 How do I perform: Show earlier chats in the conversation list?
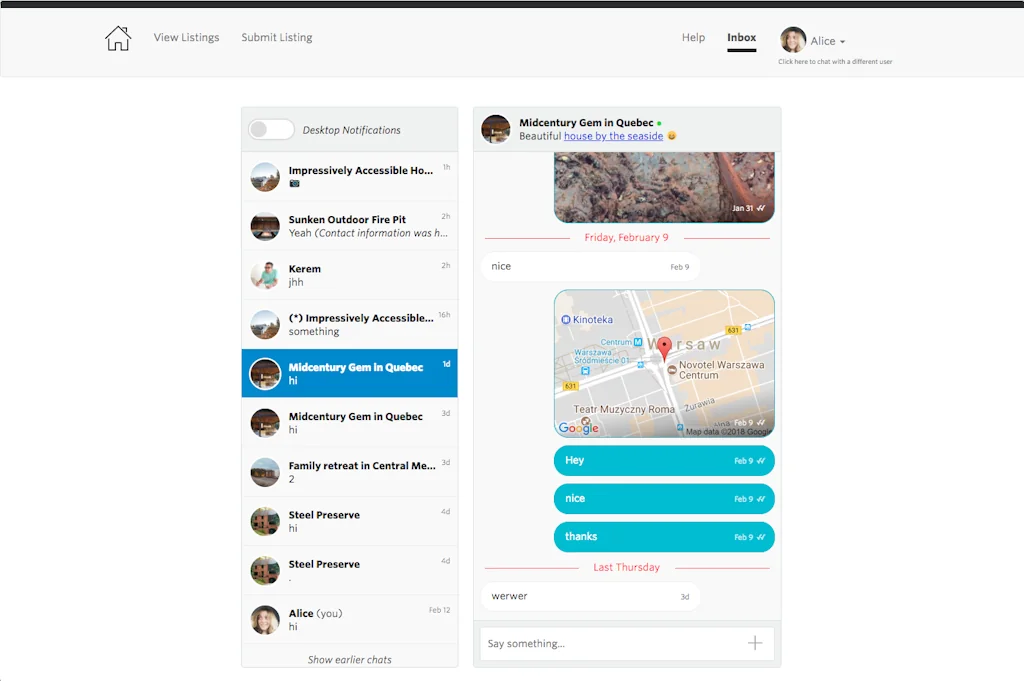pyautogui.click(x=349, y=659)
